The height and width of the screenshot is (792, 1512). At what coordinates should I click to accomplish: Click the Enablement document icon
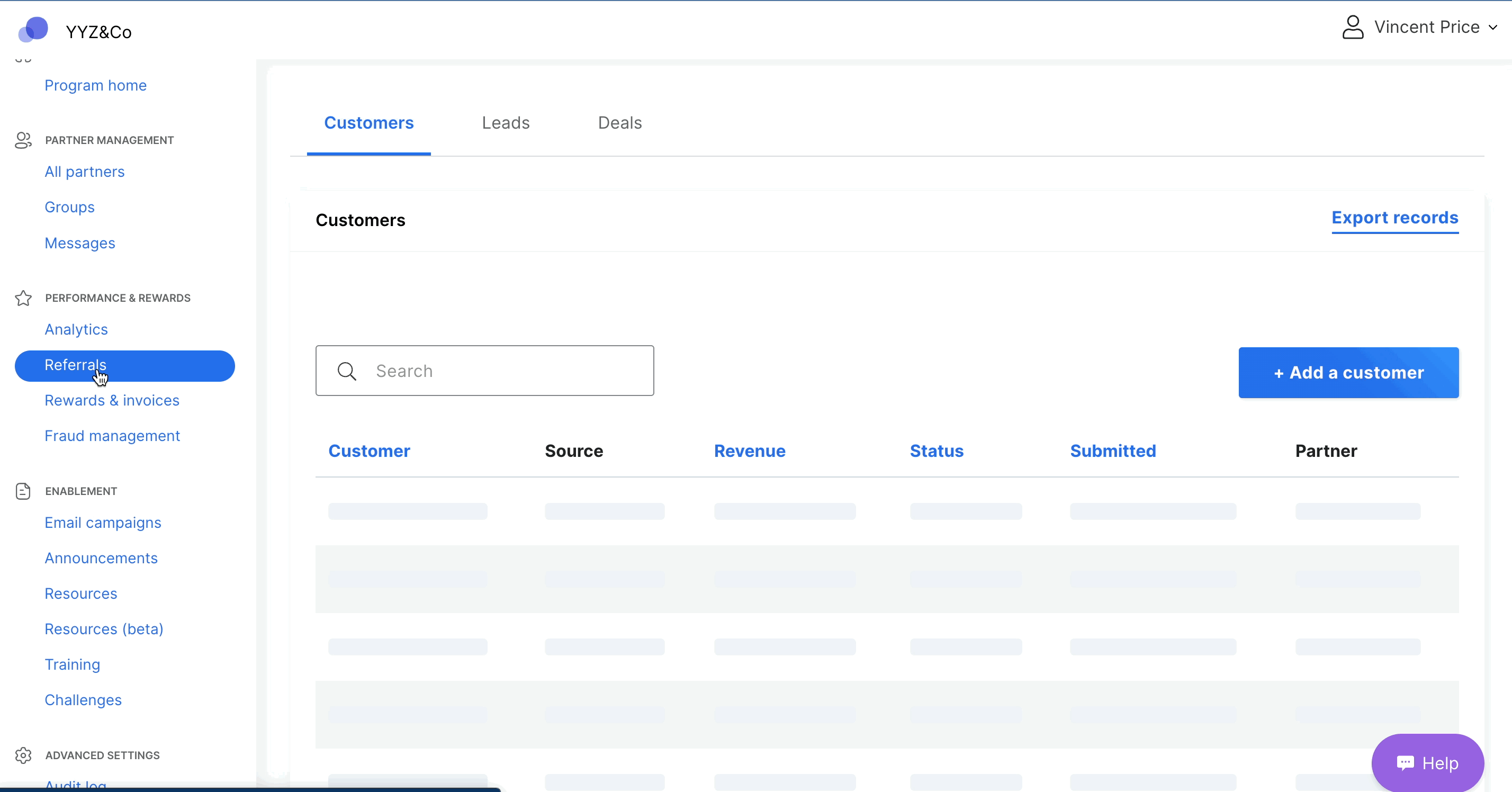23,491
